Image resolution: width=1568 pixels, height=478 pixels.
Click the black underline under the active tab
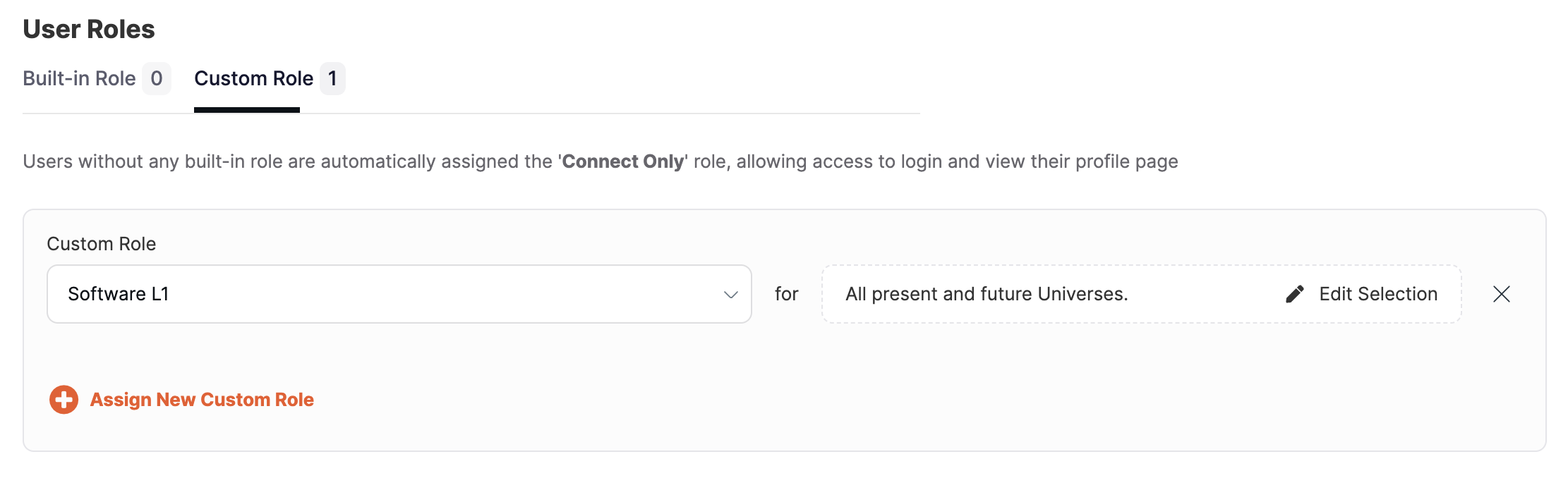[x=247, y=110]
